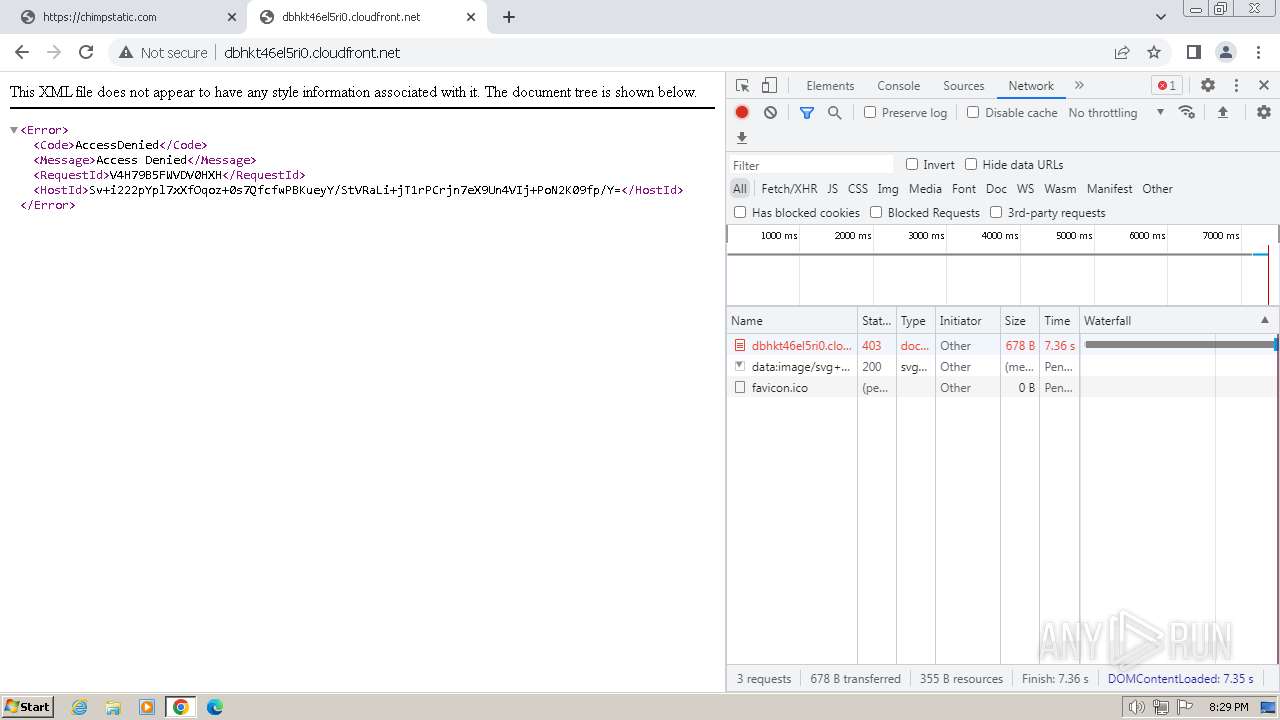This screenshot has height=720, width=1280.
Task: Click the inspect element picker icon
Action: (x=742, y=86)
